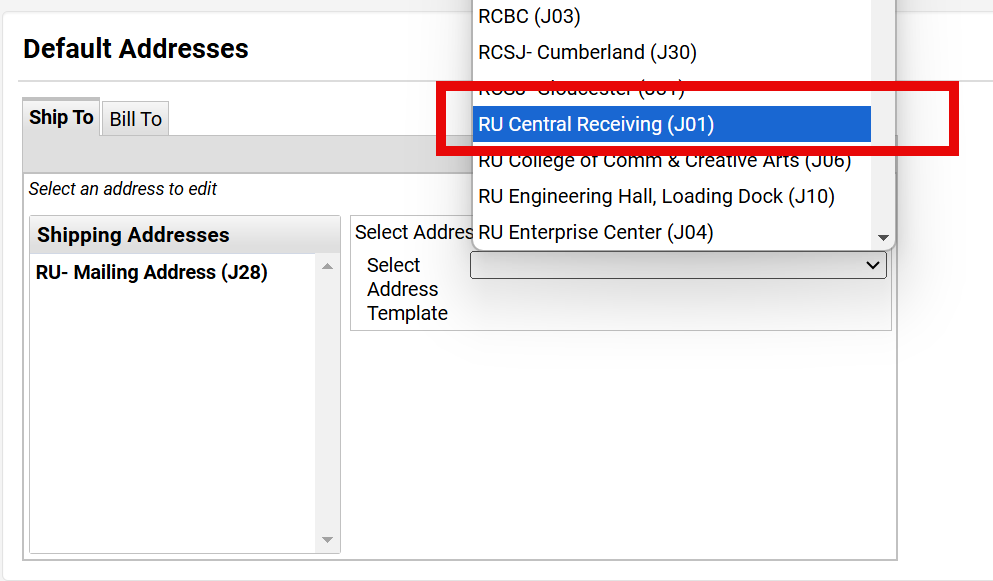Select RCSJ- Cumberland (J30) option
This screenshot has height=581, width=993.
[x=587, y=52]
